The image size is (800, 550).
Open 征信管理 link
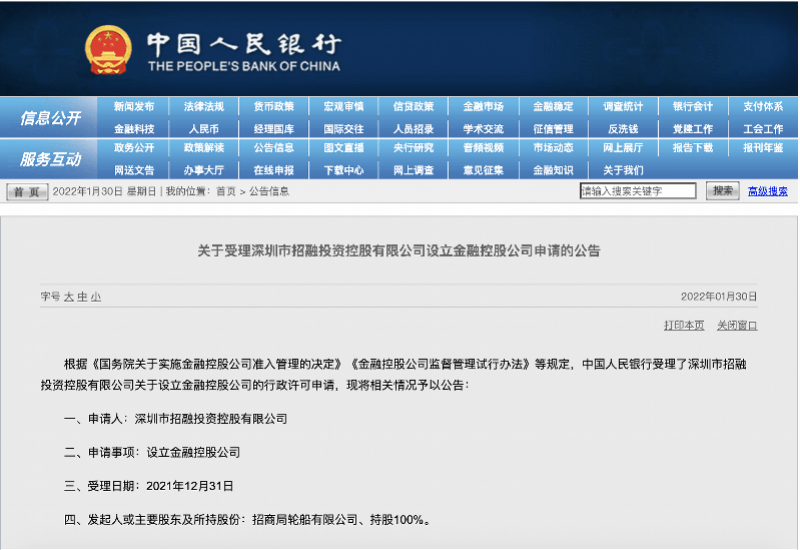[553, 129]
